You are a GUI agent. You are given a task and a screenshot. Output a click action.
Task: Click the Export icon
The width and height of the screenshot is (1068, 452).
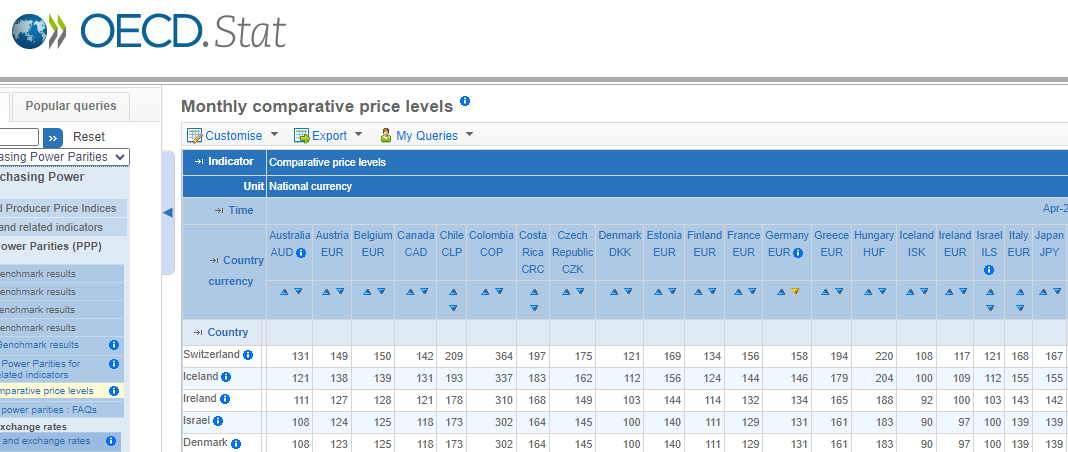click(x=302, y=135)
